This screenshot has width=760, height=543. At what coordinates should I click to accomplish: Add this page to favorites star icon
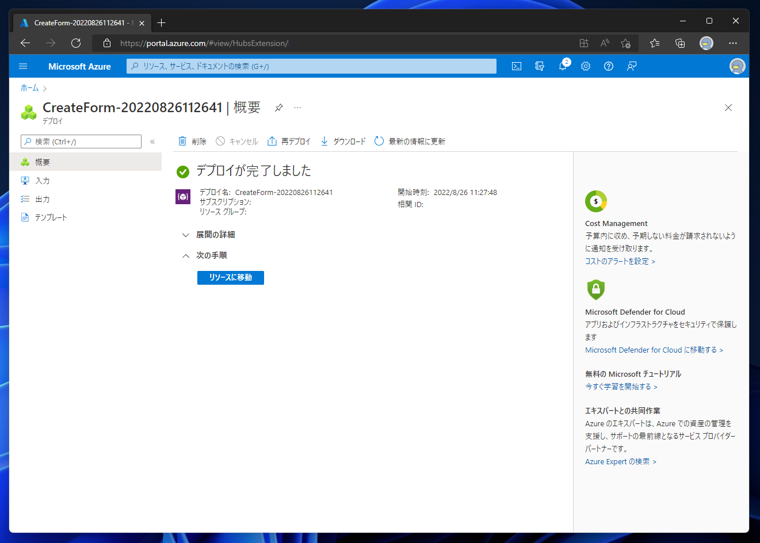pyautogui.click(x=626, y=43)
